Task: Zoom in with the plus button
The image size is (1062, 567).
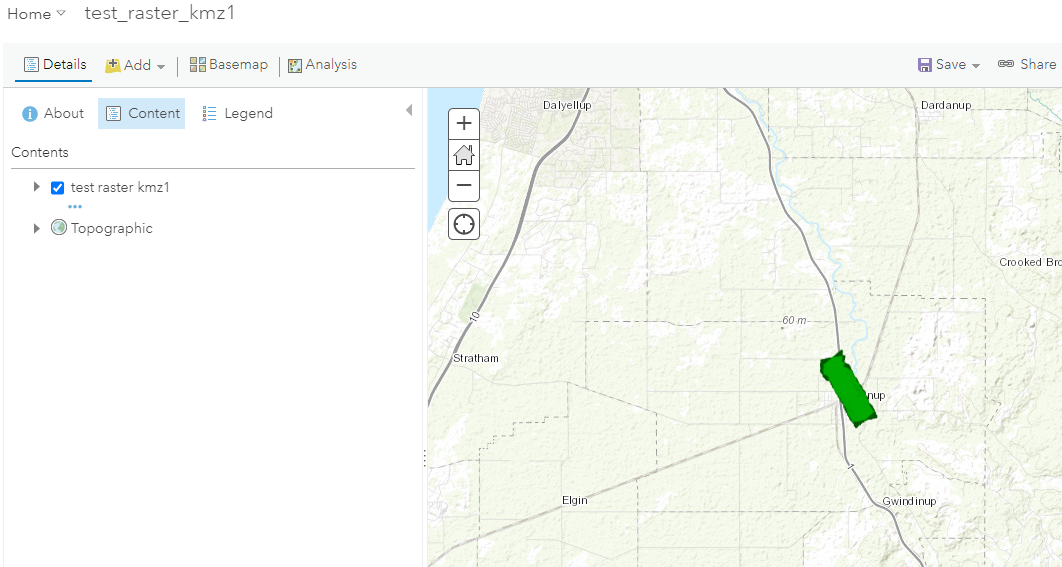Action: coord(464,123)
